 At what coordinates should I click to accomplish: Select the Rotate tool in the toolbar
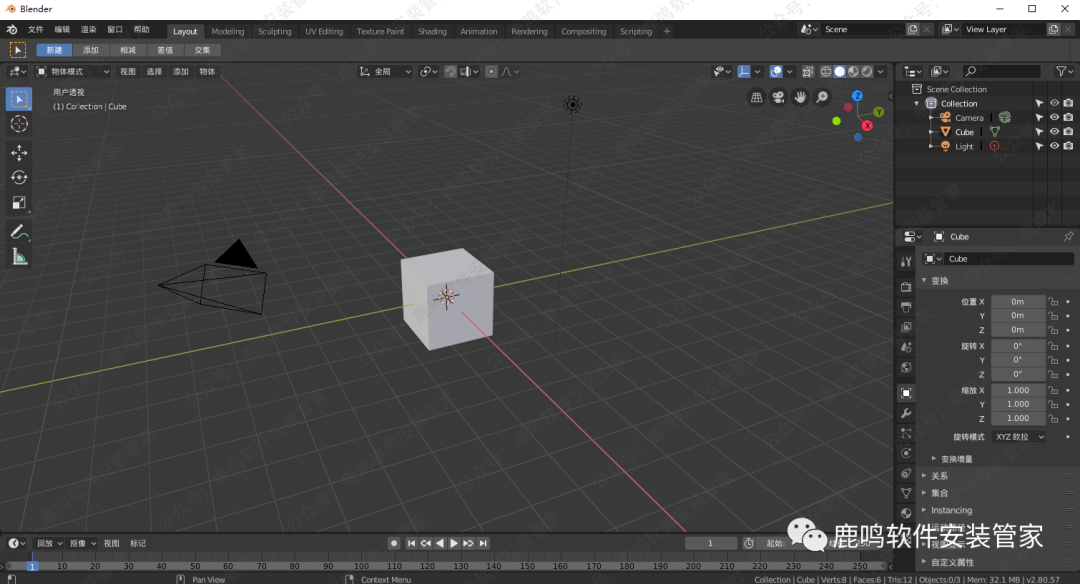[19, 177]
